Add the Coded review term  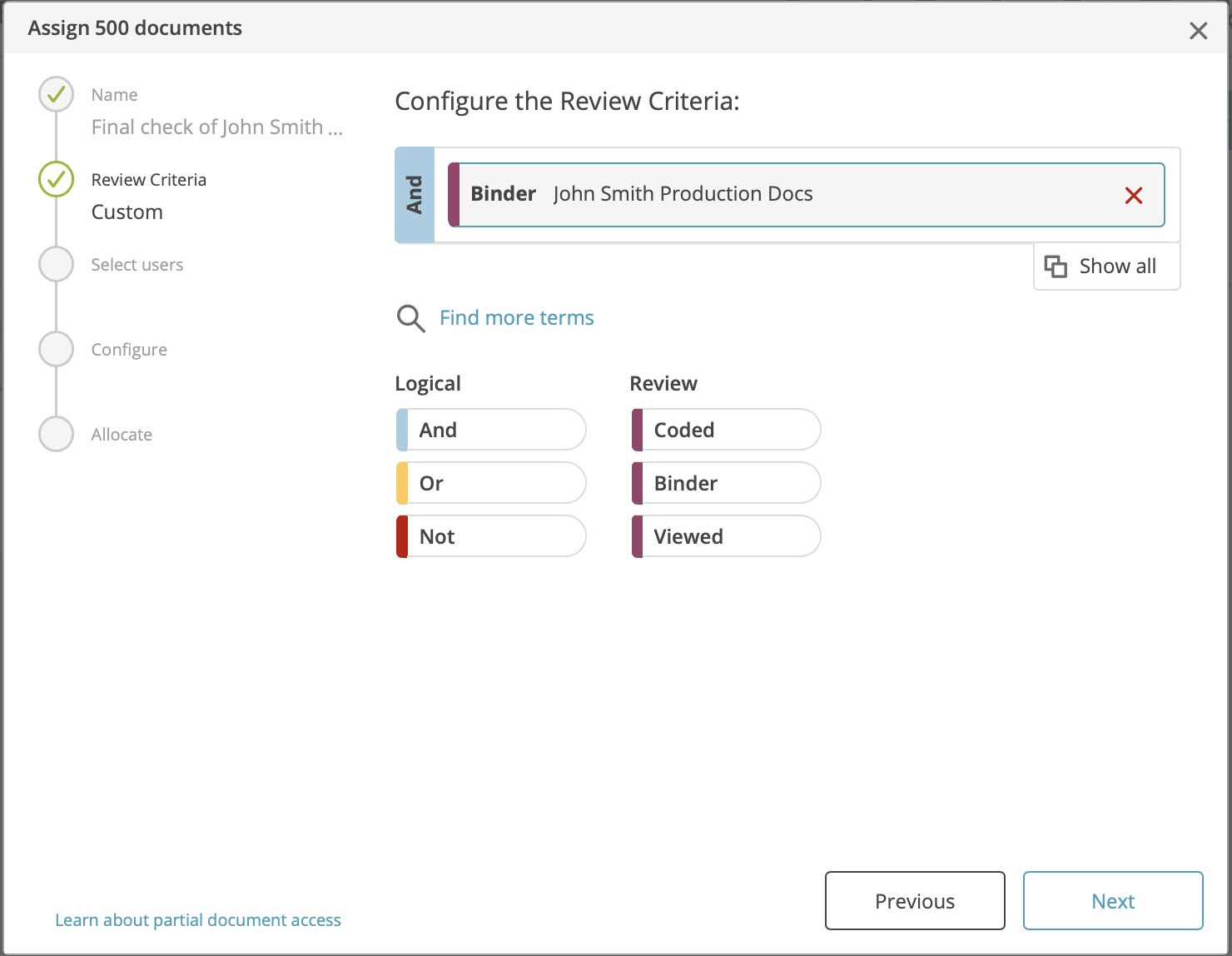coord(726,430)
